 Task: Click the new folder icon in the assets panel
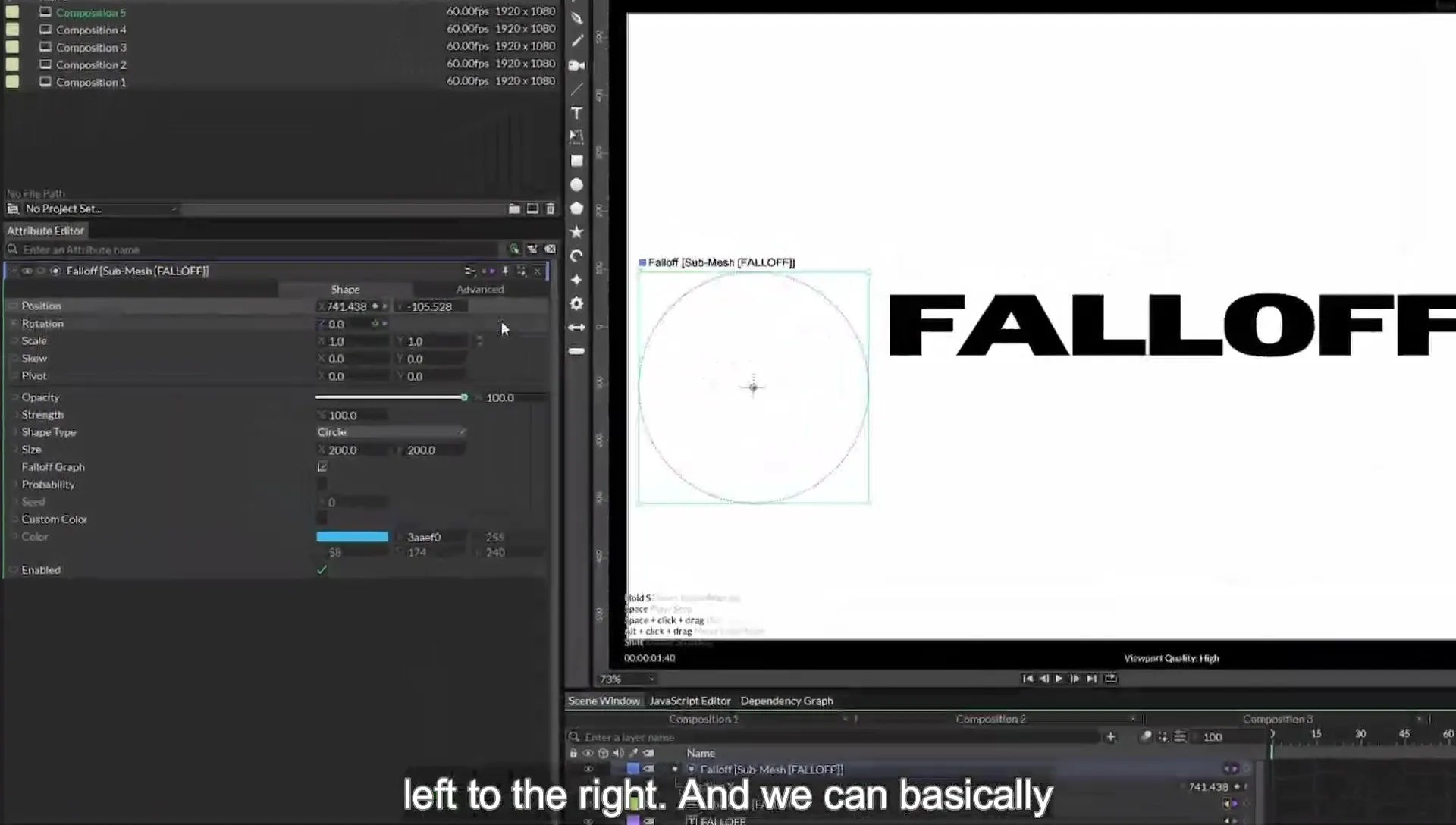coord(514,209)
